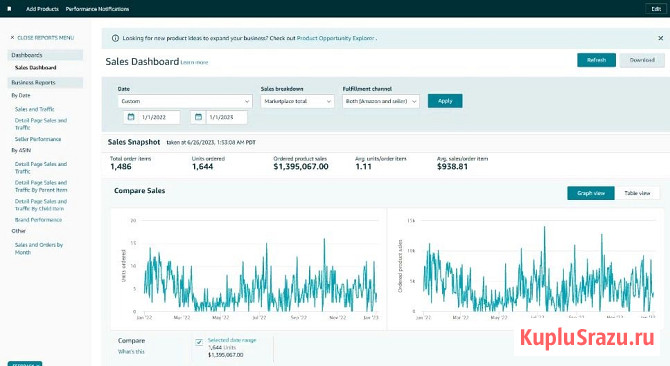This screenshot has height=366, width=670.
Task: Click the Apply button
Action: point(445,101)
